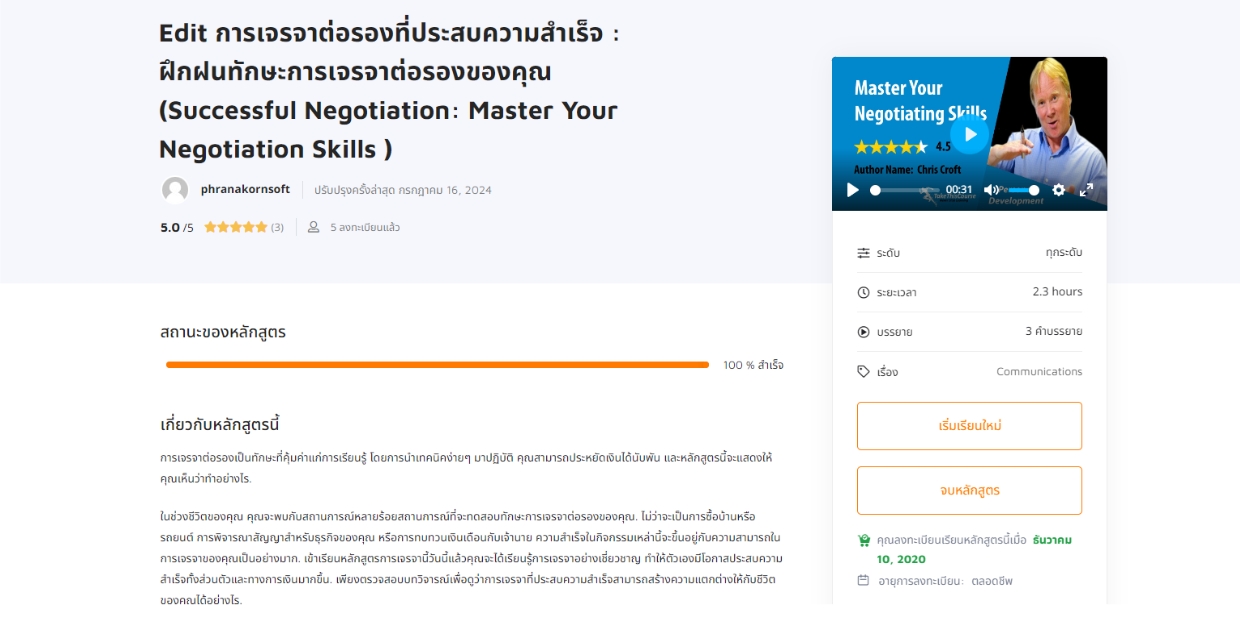Click the calendar icon beside อายุการลงทะเบียน
1240x619 pixels.
864,580
